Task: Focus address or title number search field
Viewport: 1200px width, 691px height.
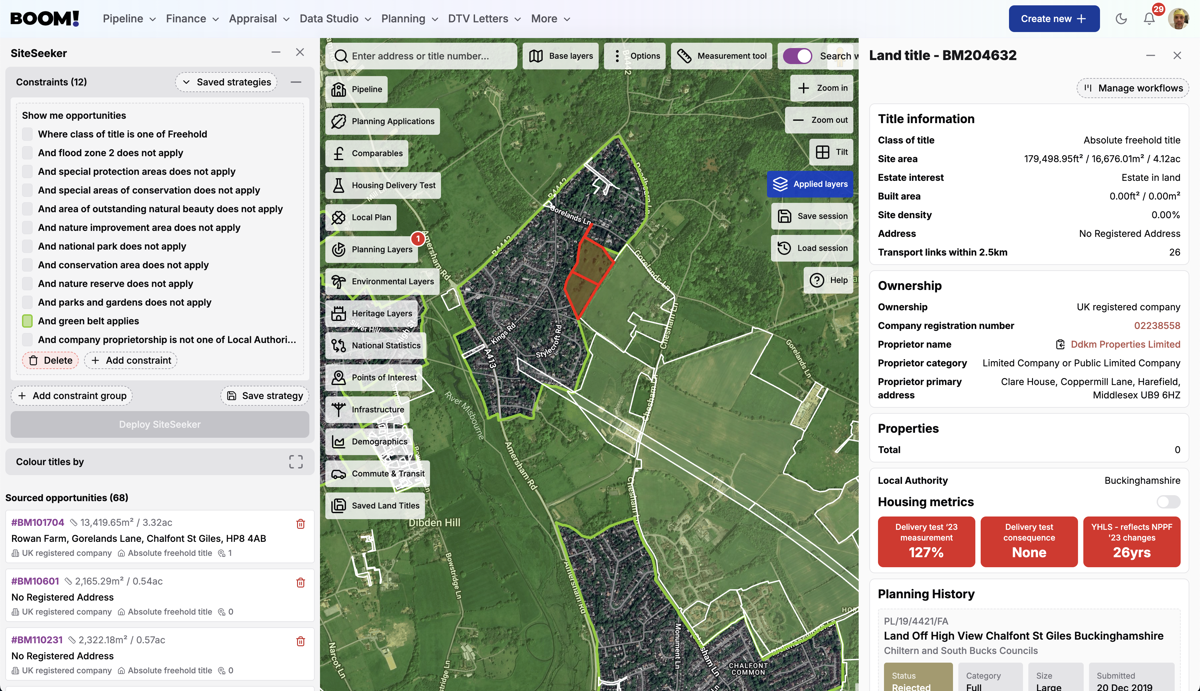Action: click(421, 56)
